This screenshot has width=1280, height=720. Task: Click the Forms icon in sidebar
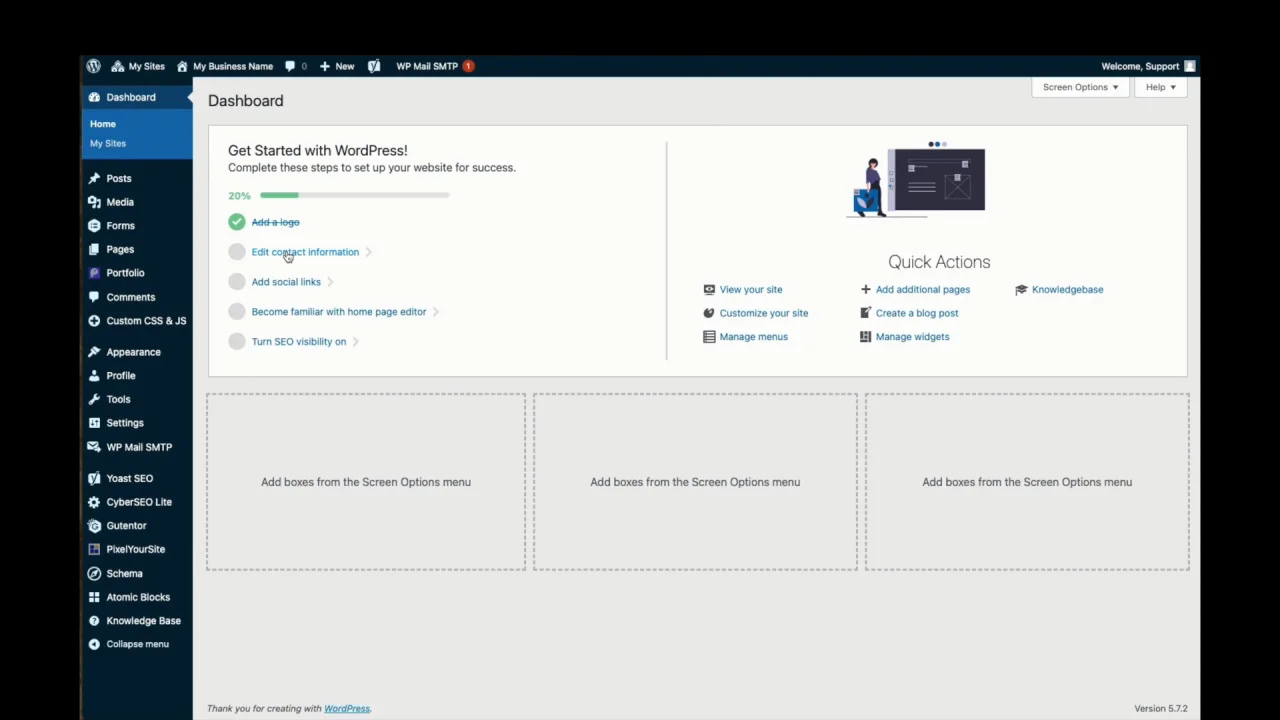(94, 226)
